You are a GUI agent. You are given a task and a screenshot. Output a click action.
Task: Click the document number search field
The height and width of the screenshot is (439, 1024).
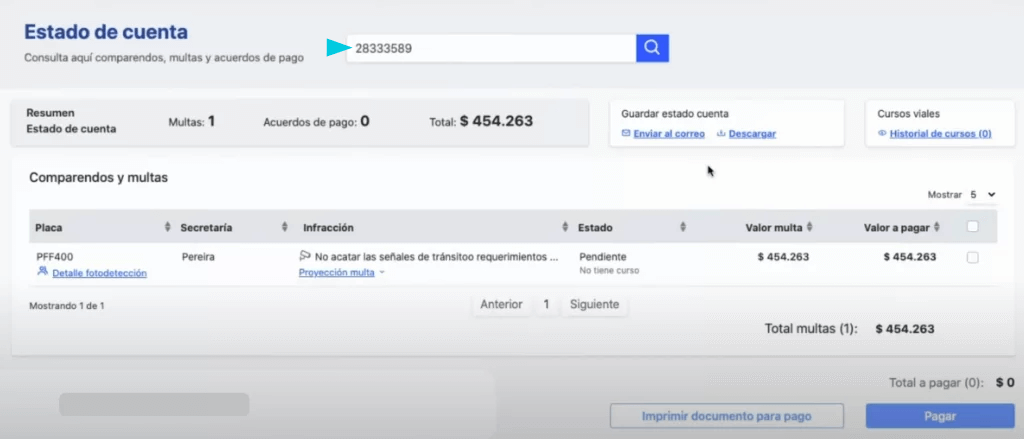491,48
